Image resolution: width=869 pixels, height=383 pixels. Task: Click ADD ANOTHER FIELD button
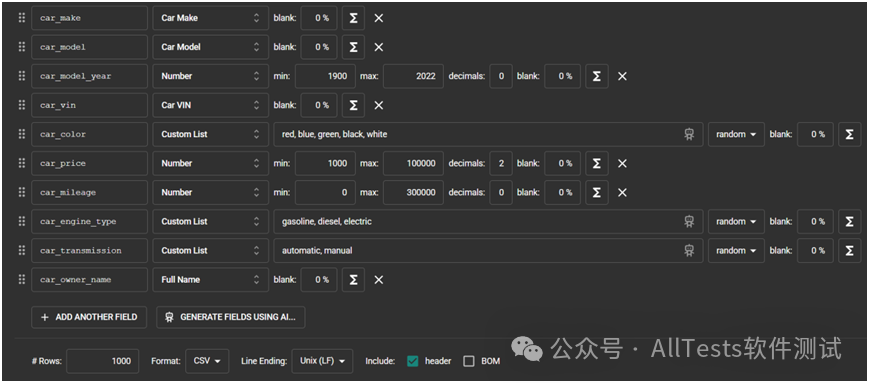89,318
